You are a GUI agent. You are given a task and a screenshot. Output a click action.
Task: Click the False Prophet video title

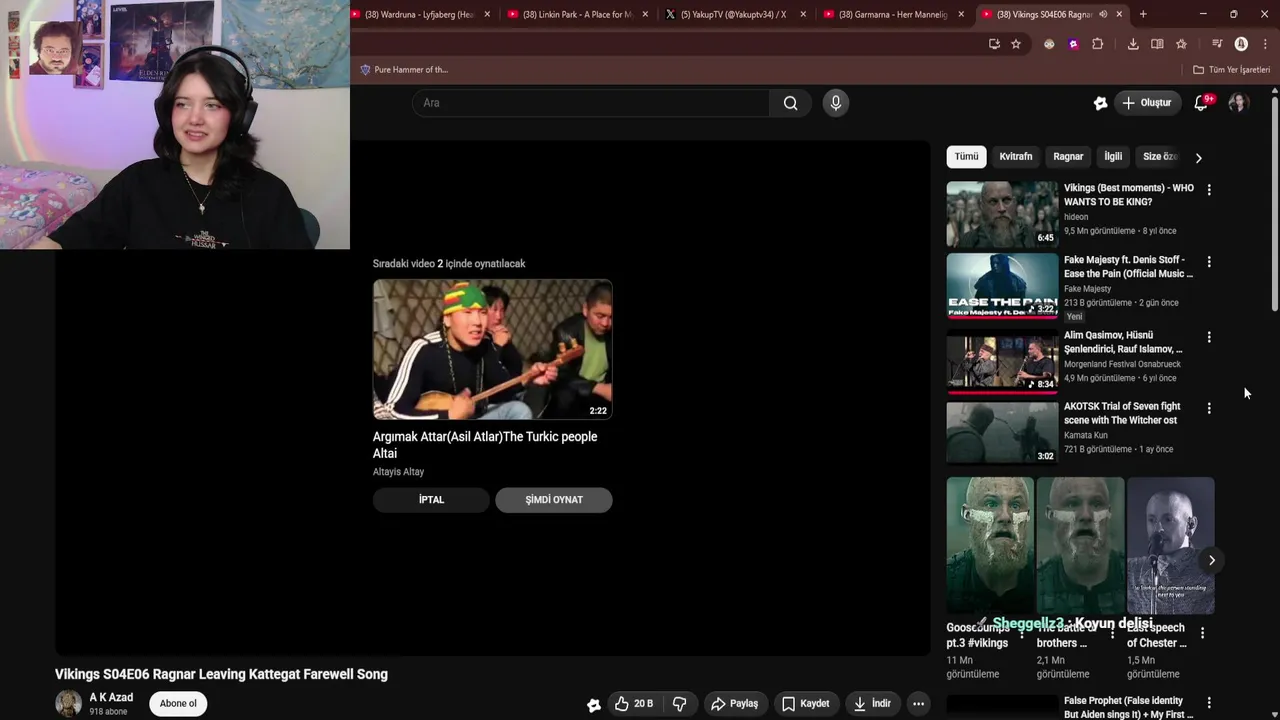pyautogui.click(x=1128, y=708)
